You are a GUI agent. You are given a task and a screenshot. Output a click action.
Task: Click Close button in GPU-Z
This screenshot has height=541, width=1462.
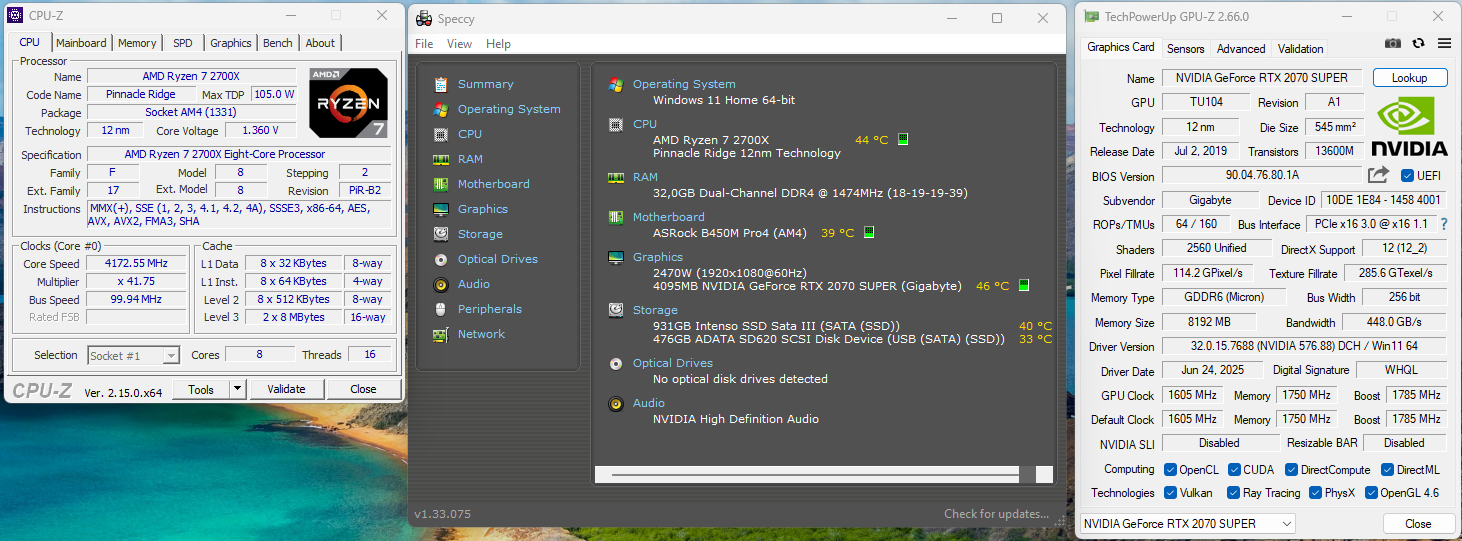tap(1418, 524)
